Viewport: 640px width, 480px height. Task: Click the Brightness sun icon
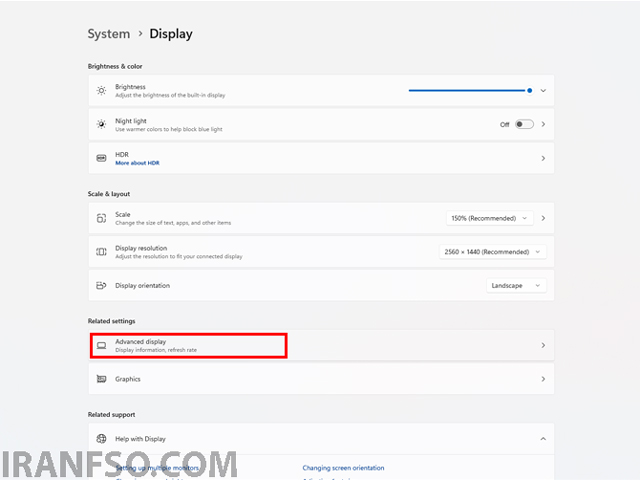101,91
